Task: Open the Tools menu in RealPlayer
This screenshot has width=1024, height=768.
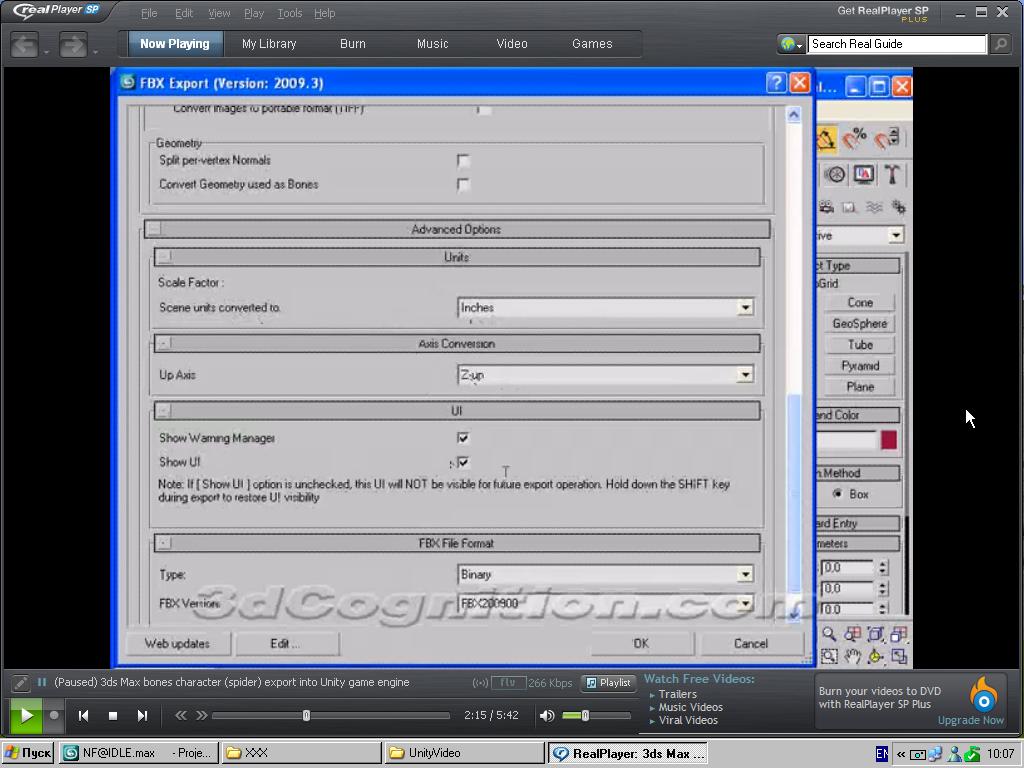Action: pyautogui.click(x=289, y=13)
